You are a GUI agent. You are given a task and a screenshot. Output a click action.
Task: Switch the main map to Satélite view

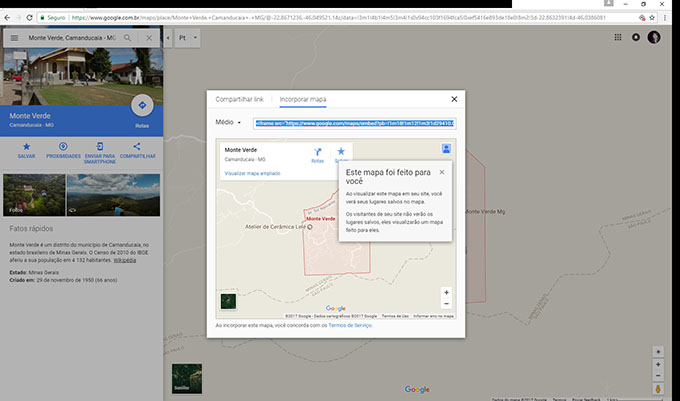(x=187, y=375)
